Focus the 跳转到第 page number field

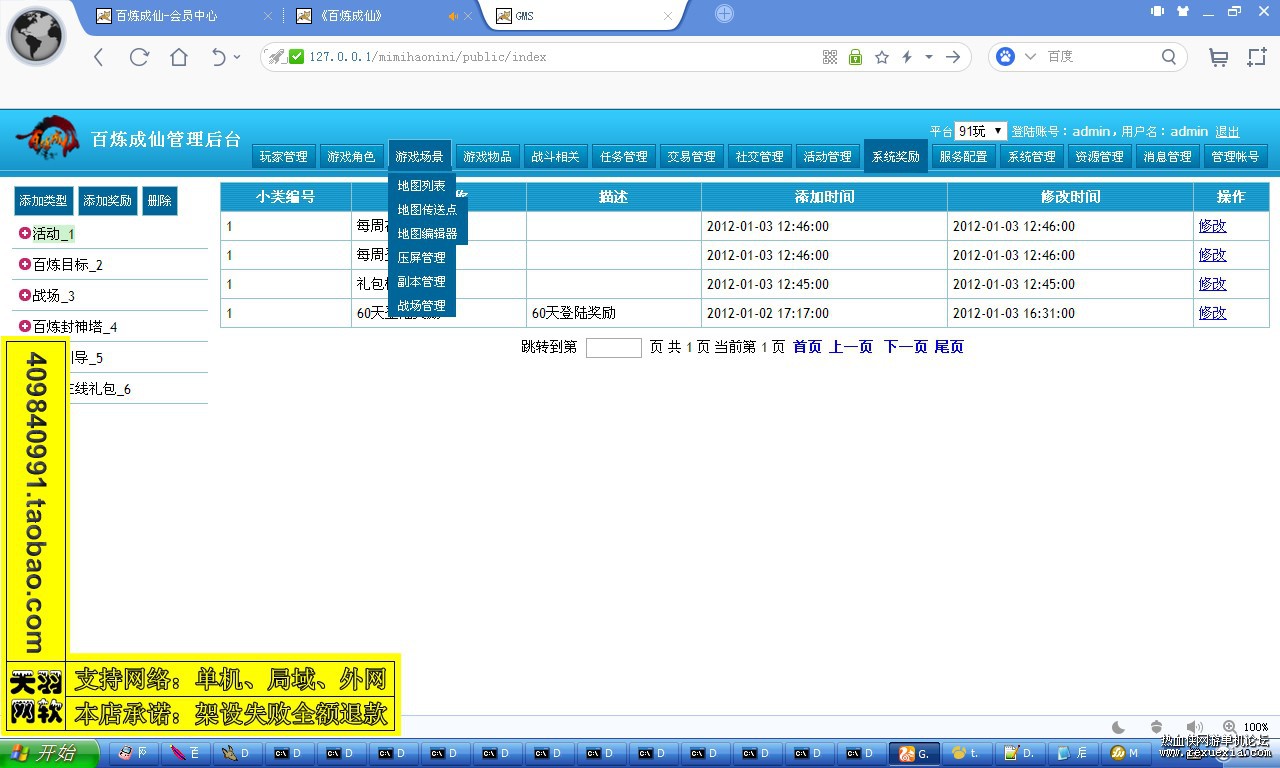coord(614,348)
